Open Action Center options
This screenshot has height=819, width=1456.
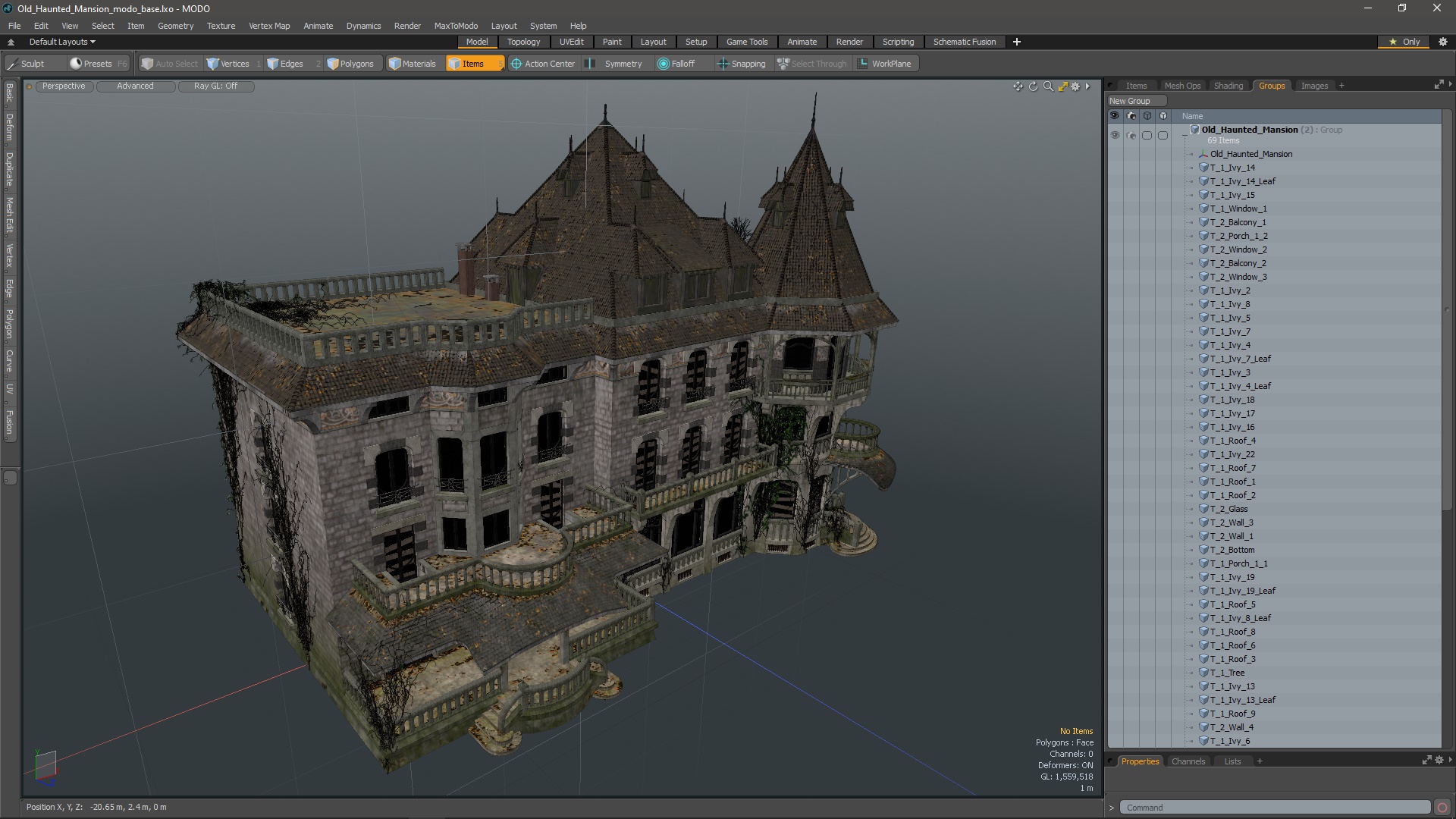544,64
